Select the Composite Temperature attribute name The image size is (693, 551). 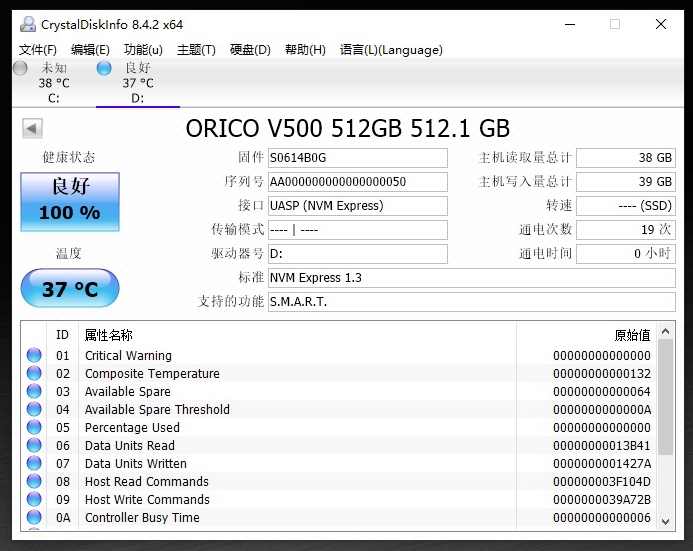(x=152, y=373)
